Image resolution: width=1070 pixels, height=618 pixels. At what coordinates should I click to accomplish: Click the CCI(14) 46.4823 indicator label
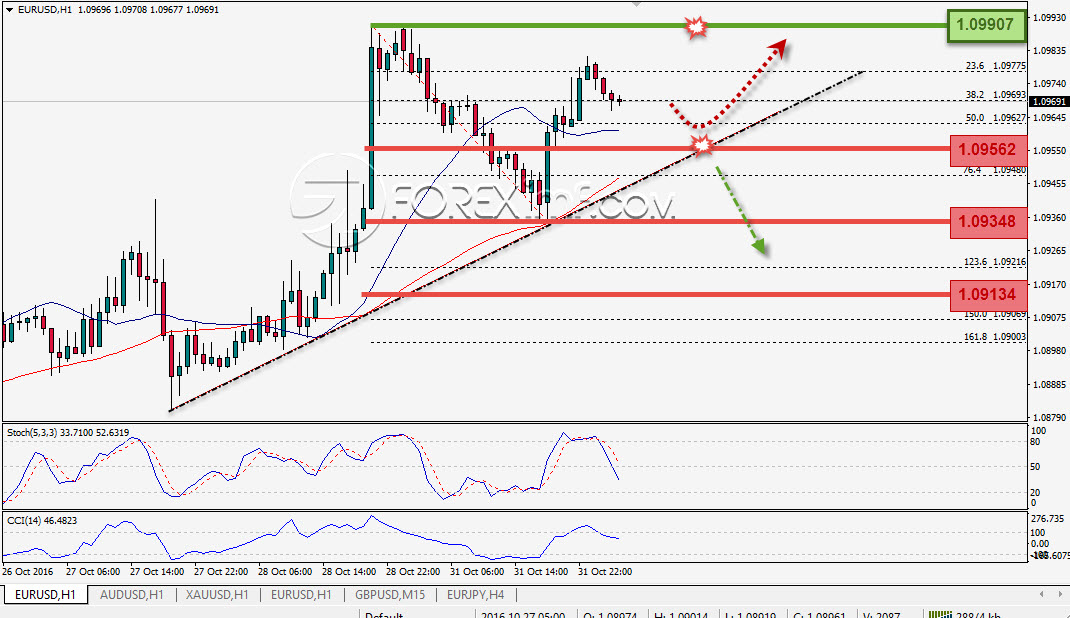42,520
